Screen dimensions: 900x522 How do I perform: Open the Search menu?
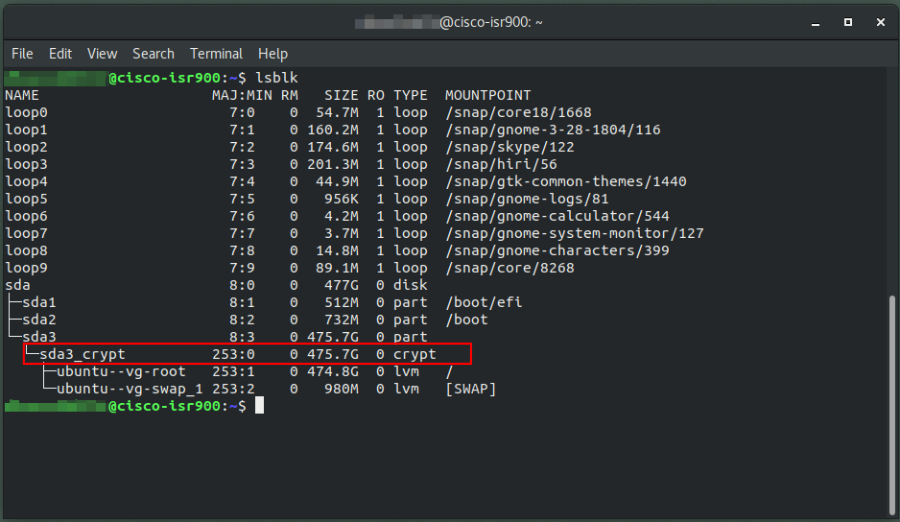click(153, 53)
